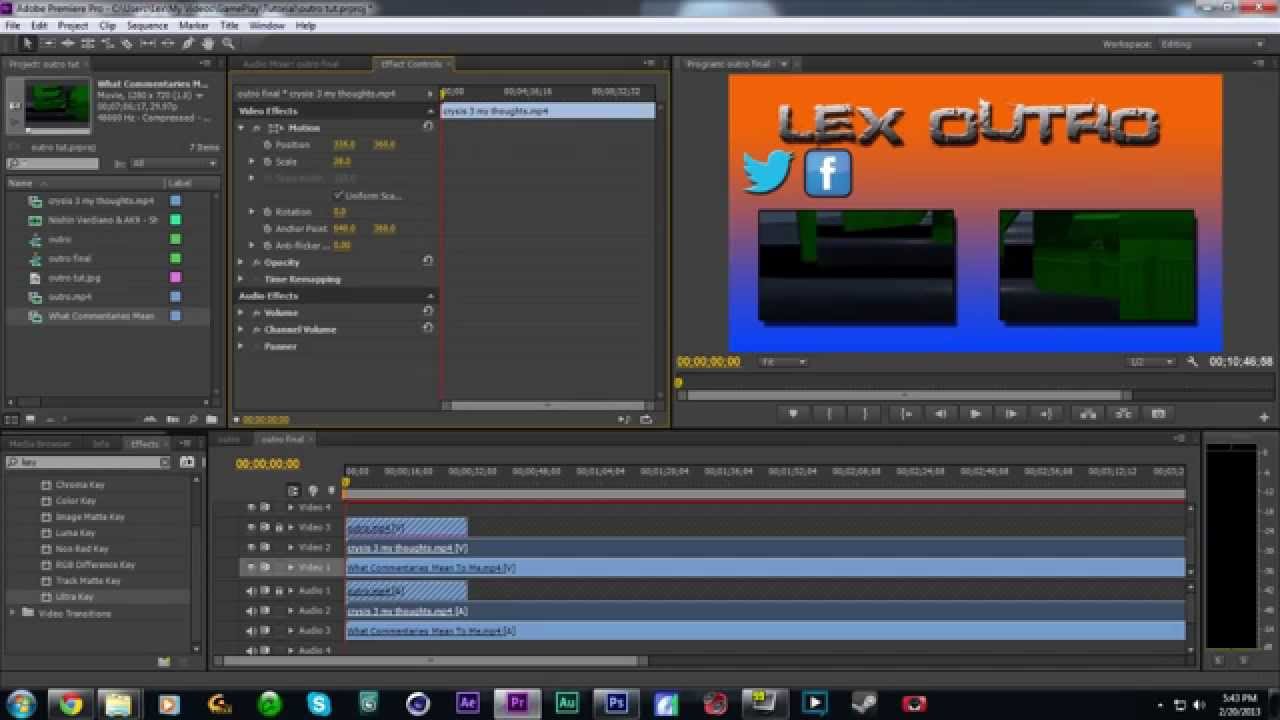1280x720 pixels.
Task: Open the Sequence menu
Action: coord(147,25)
